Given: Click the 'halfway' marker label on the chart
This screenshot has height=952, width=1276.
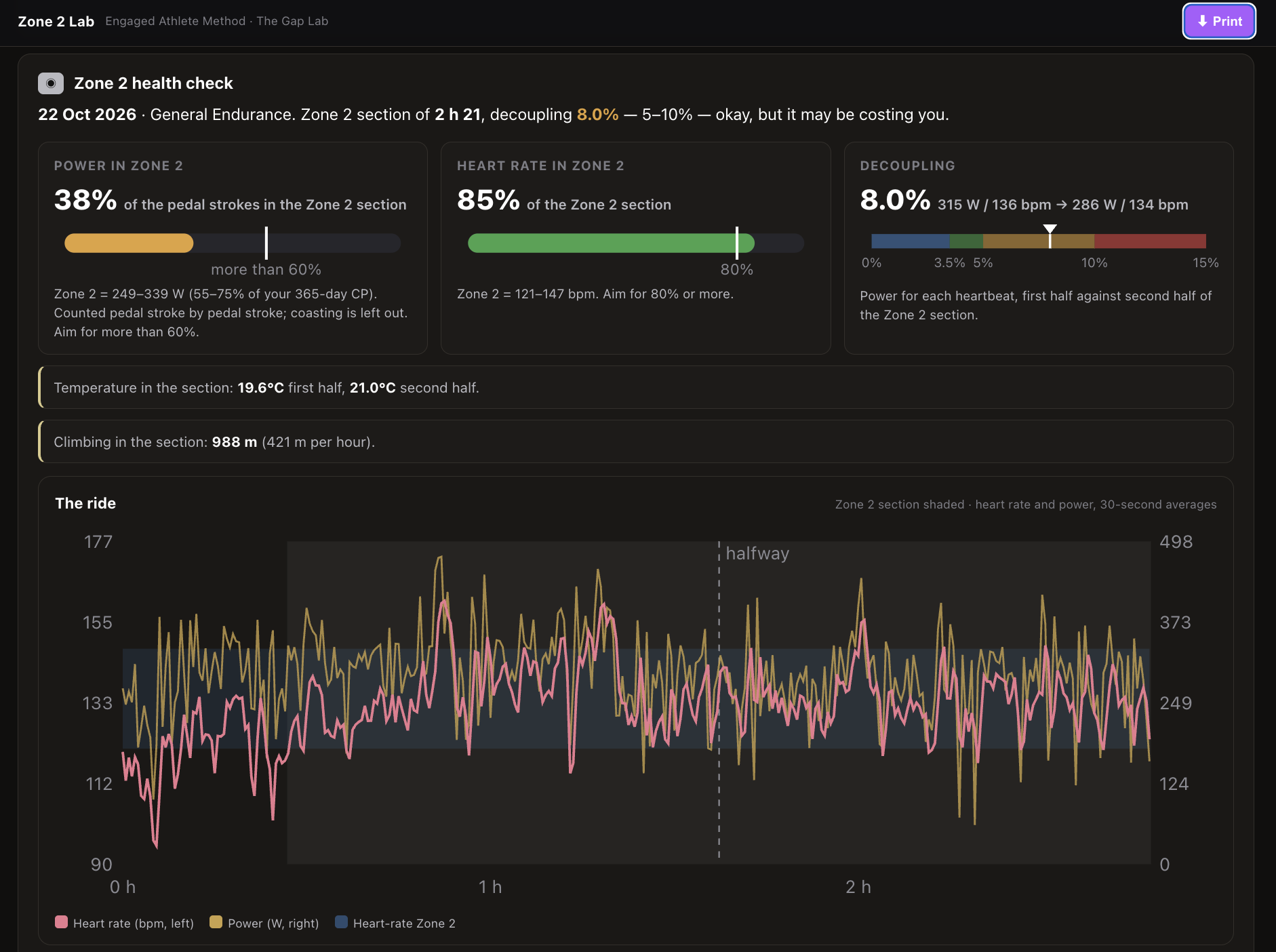Looking at the screenshot, I should point(757,553).
